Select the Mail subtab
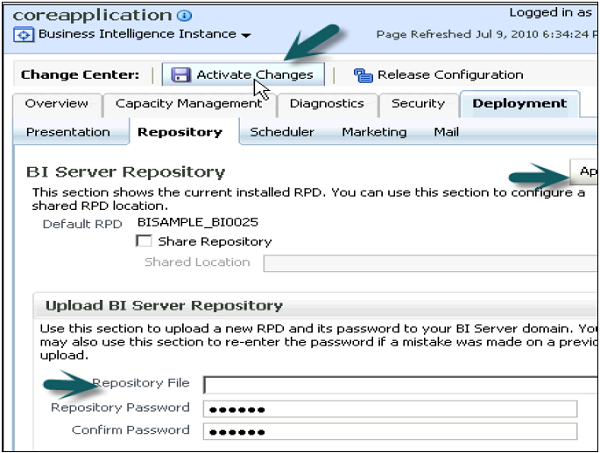600x453 pixels. pyautogui.click(x=446, y=132)
